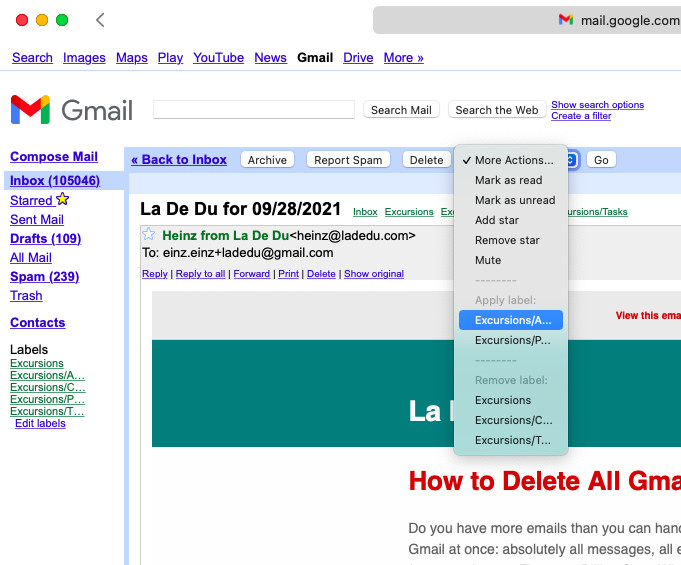Click the Archive button
This screenshot has height=565, width=681.
[267, 160]
